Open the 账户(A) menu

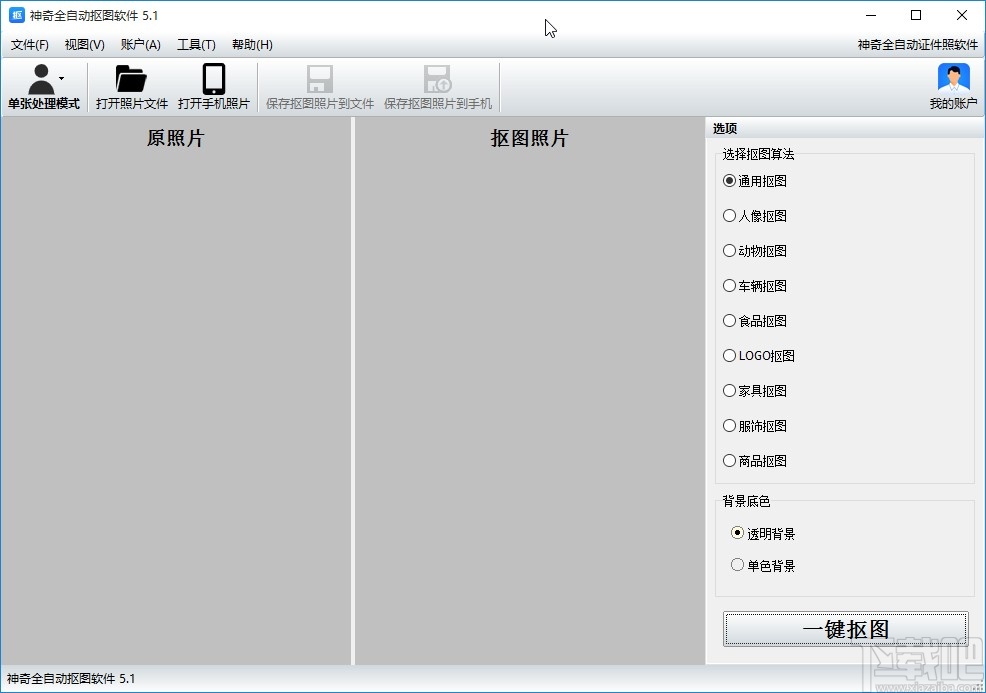pyautogui.click(x=141, y=45)
